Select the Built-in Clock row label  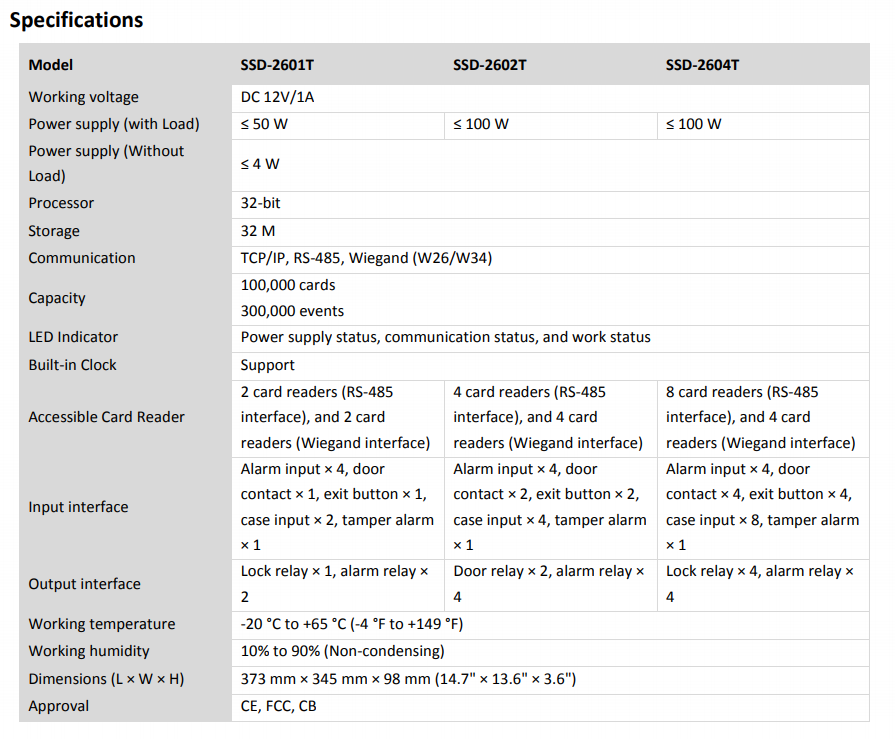click(72, 365)
